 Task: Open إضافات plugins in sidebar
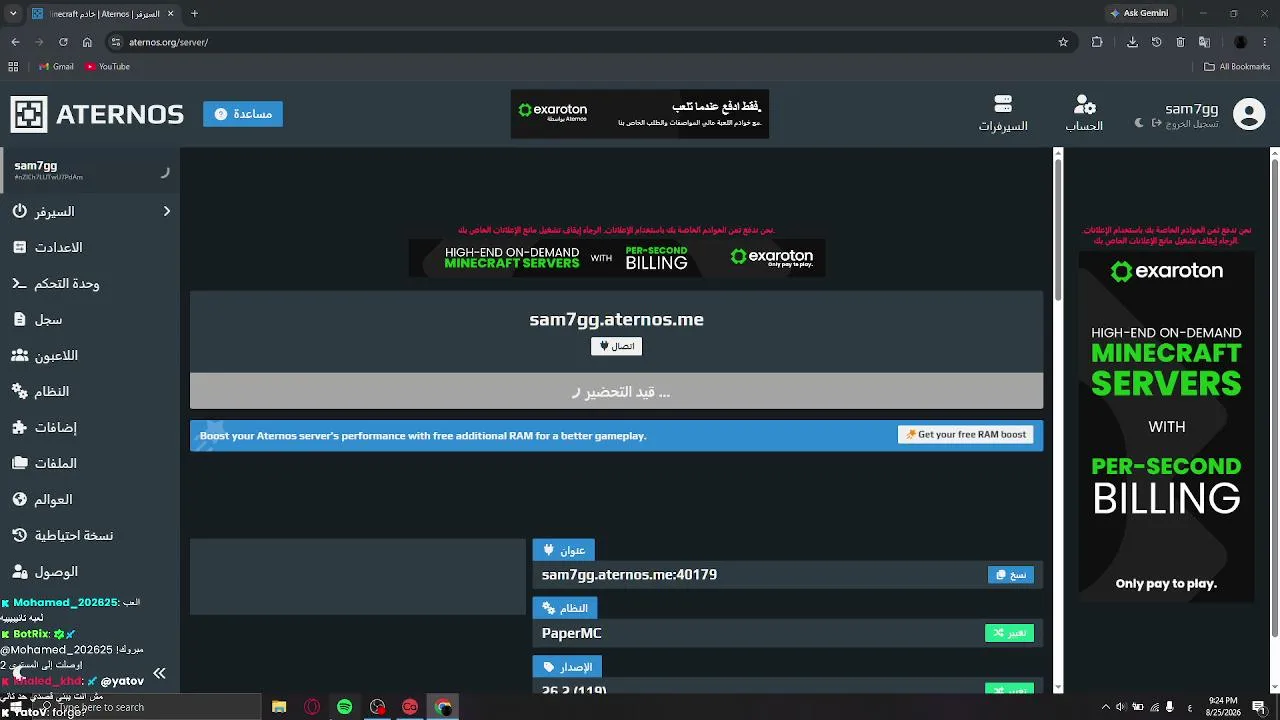[x=45, y=428]
